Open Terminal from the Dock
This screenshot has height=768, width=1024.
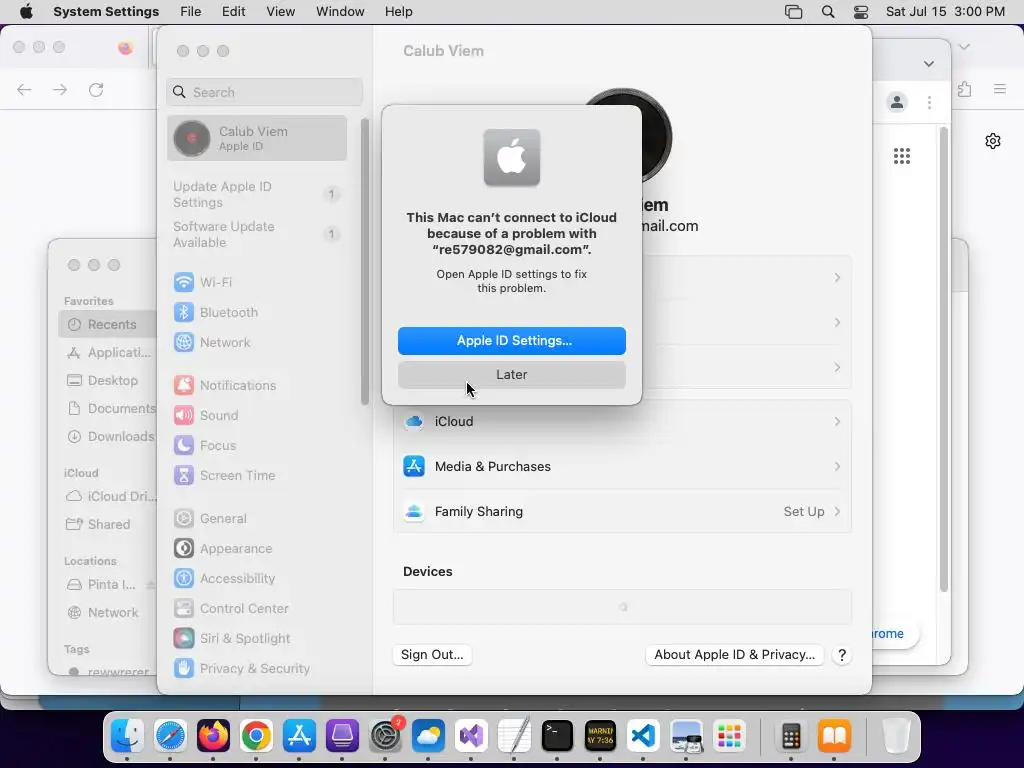557,736
